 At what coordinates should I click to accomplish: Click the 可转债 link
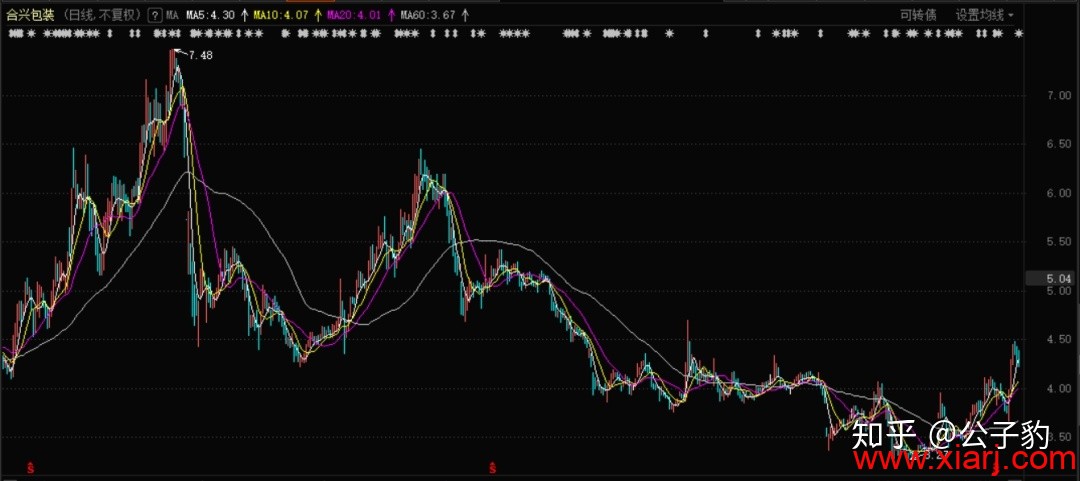pyautogui.click(x=918, y=14)
